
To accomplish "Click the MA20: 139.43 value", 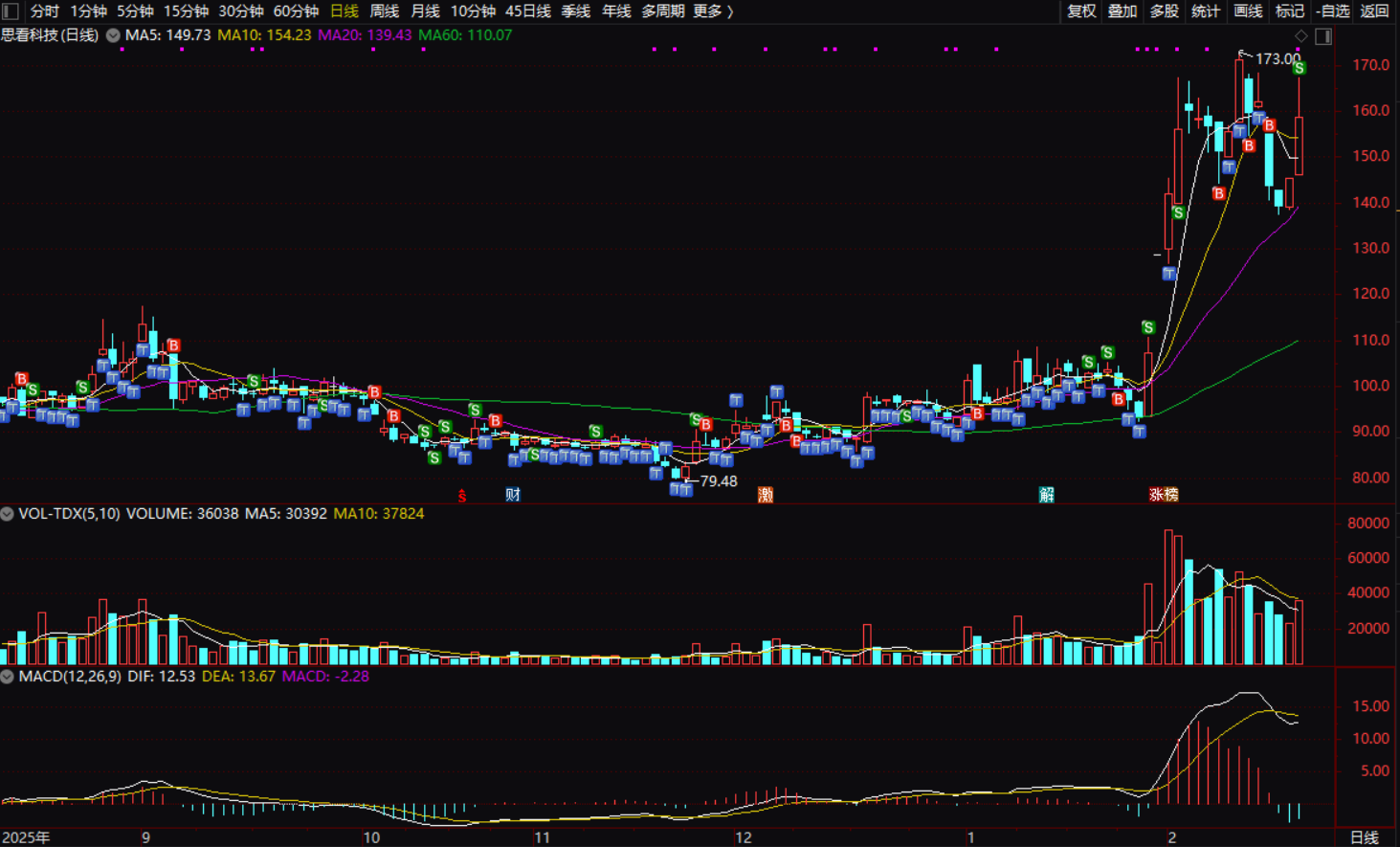I will [x=365, y=35].
